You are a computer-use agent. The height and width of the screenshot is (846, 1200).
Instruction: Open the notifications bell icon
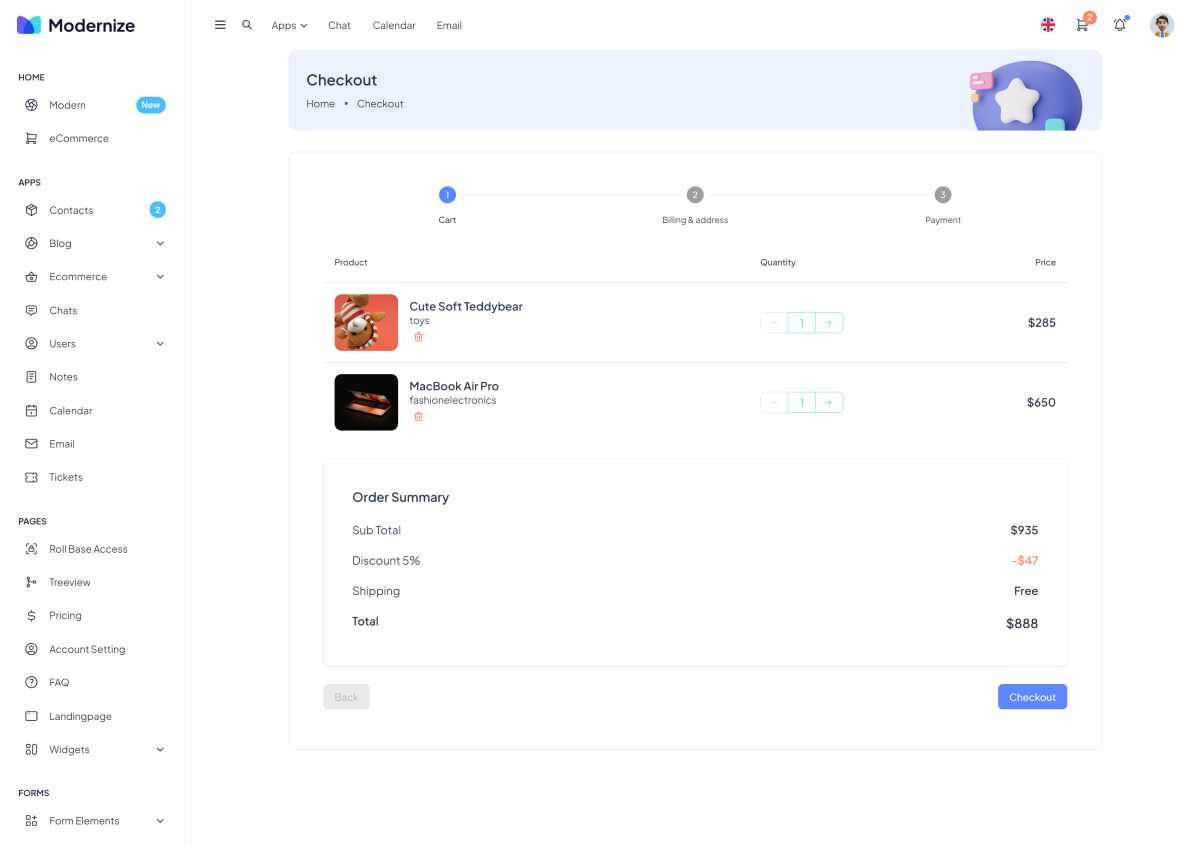pos(1120,25)
